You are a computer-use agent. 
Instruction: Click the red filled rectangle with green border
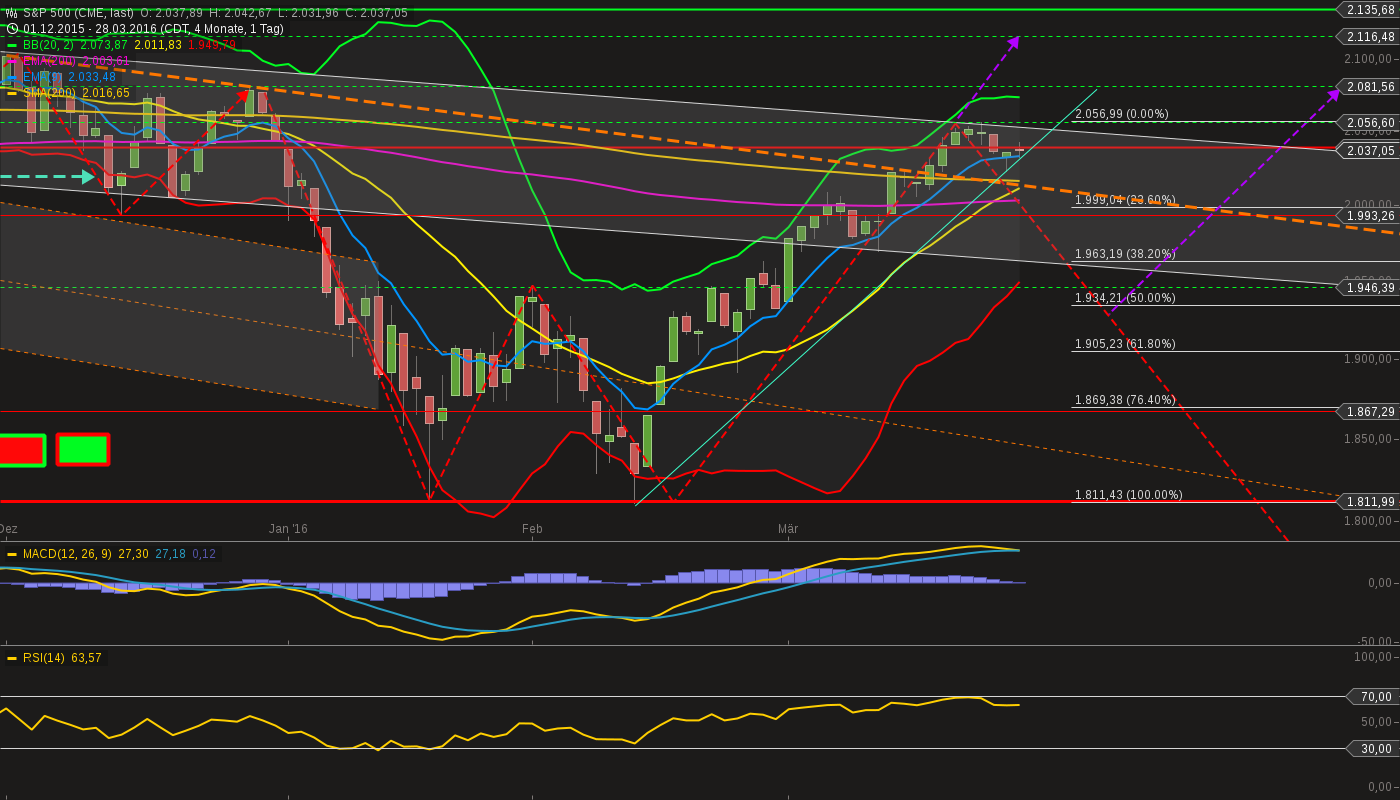click(21, 450)
